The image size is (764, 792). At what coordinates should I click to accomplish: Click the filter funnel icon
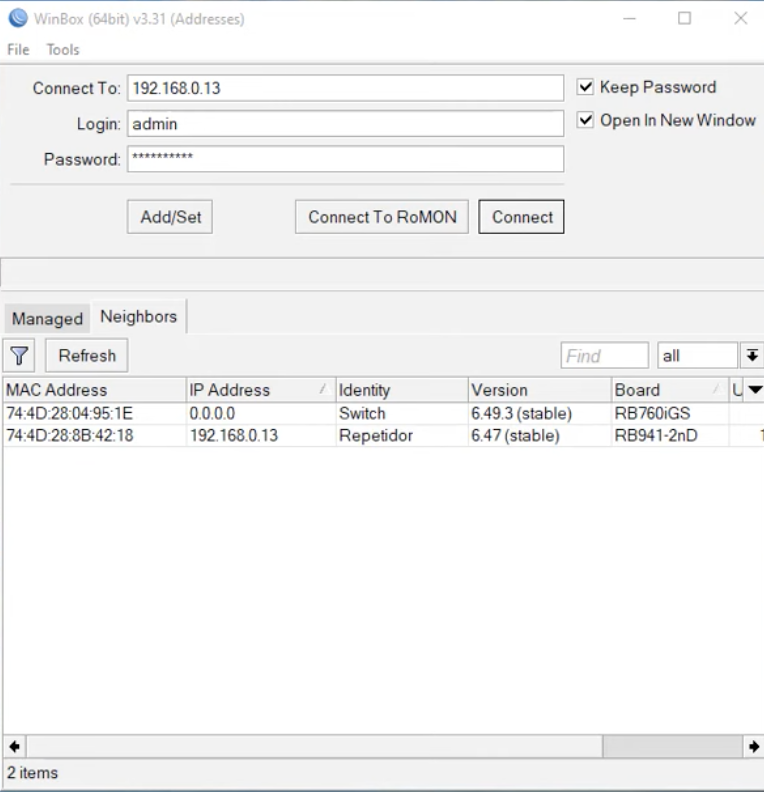19,356
